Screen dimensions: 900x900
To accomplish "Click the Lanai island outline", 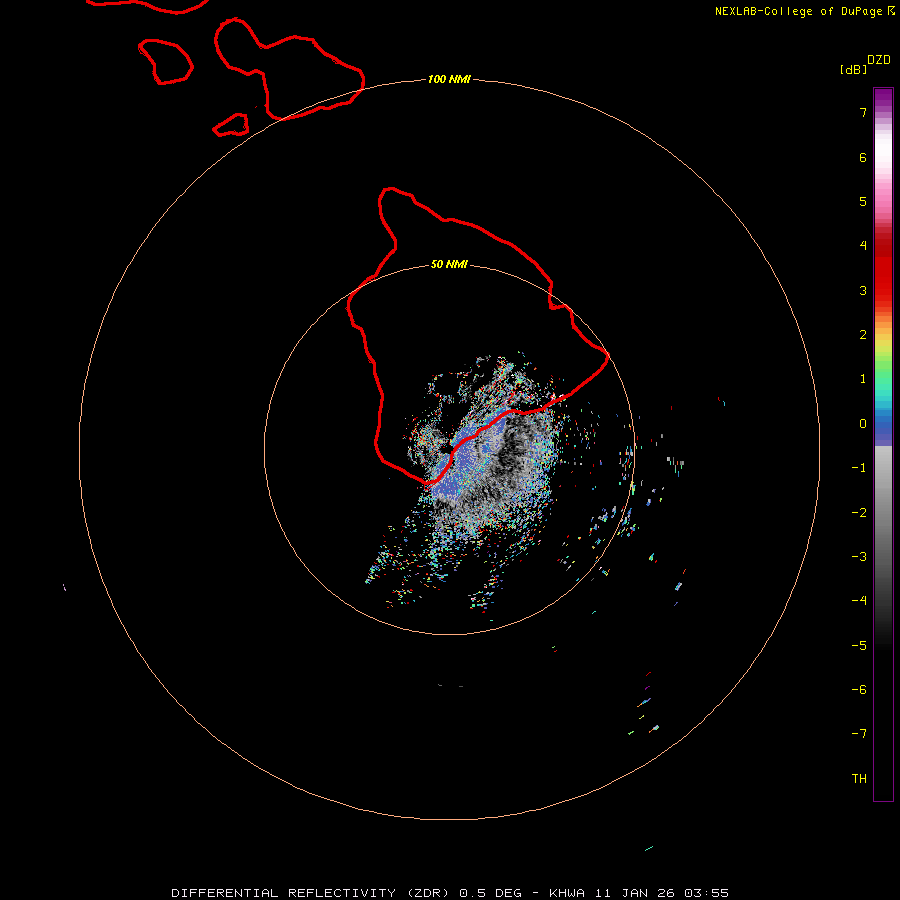I will coord(165,62).
